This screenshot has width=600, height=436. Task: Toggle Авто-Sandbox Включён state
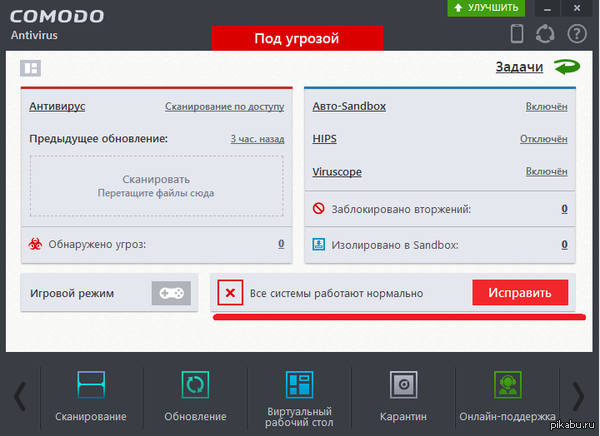click(x=546, y=106)
